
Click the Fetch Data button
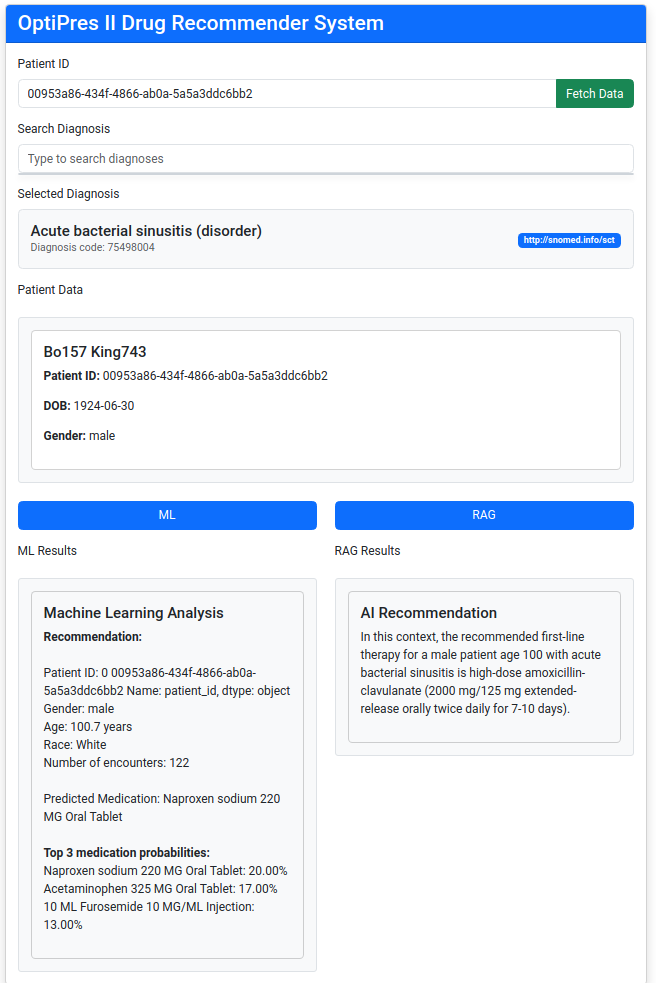coord(594,93)
